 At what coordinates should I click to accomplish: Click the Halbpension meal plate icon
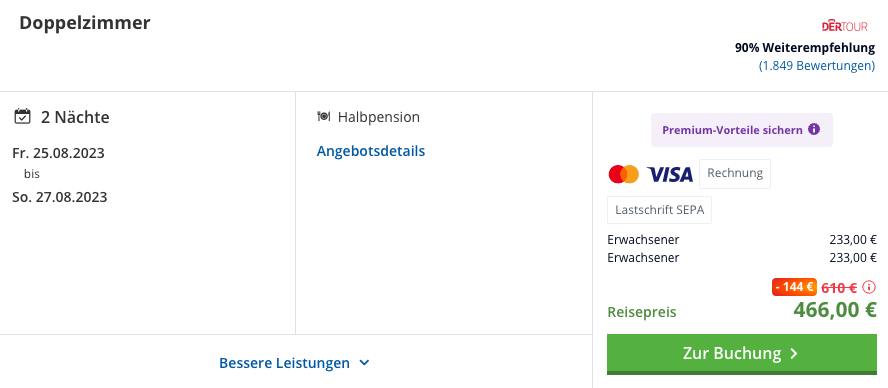point(323,117)
